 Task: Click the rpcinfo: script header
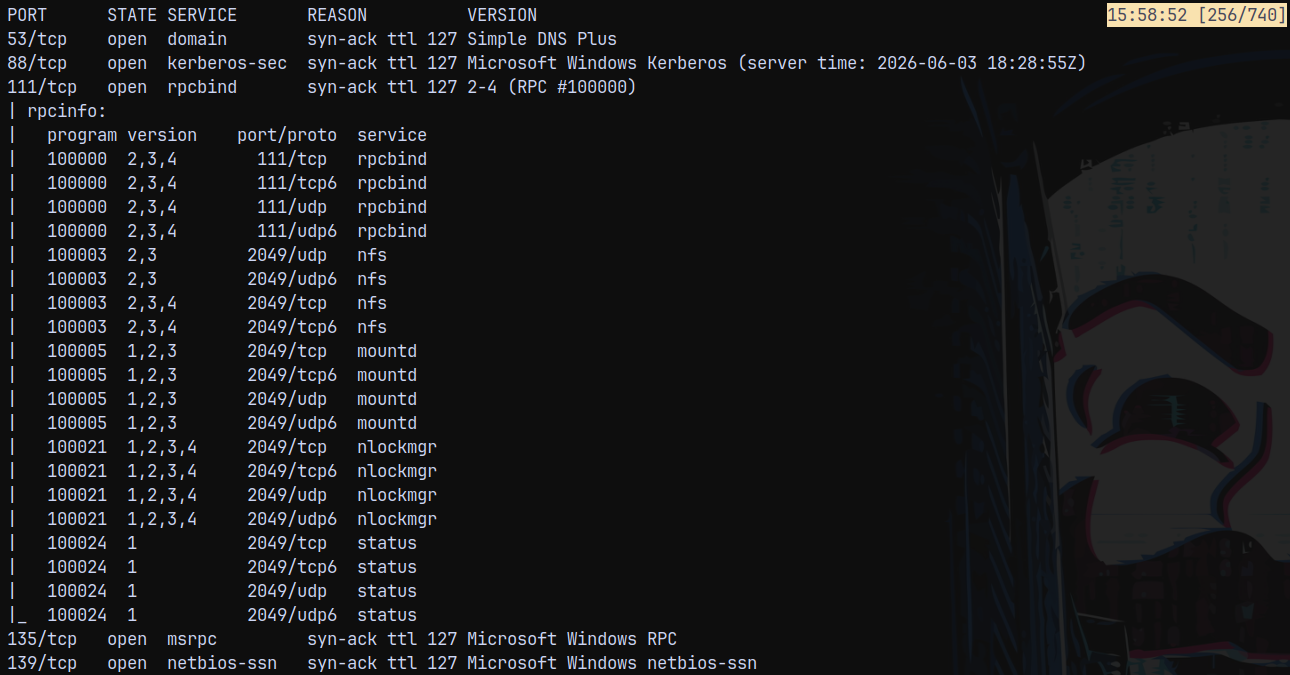[67, 111]
